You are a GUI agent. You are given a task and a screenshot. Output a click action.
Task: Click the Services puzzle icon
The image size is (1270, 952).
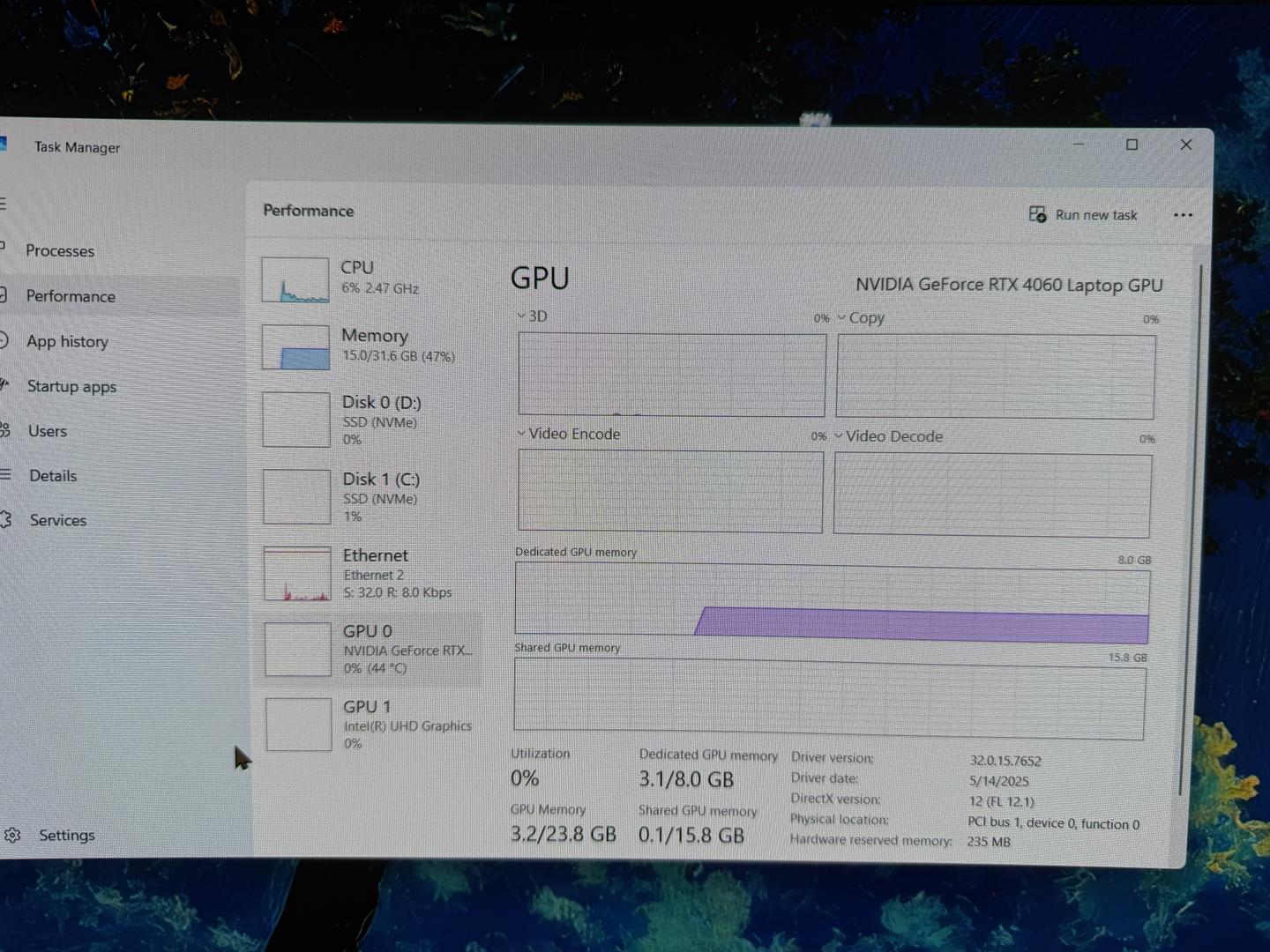click(5, 519)
